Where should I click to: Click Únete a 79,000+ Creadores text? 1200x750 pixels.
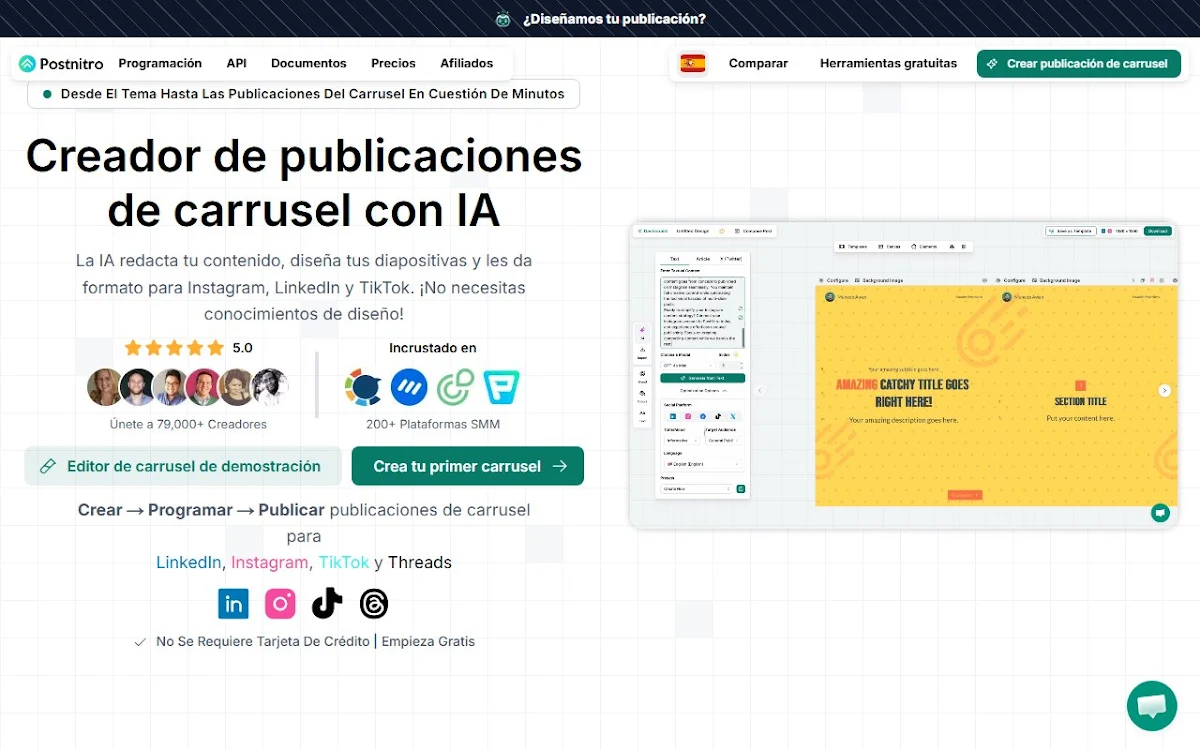tap(188, 424)
